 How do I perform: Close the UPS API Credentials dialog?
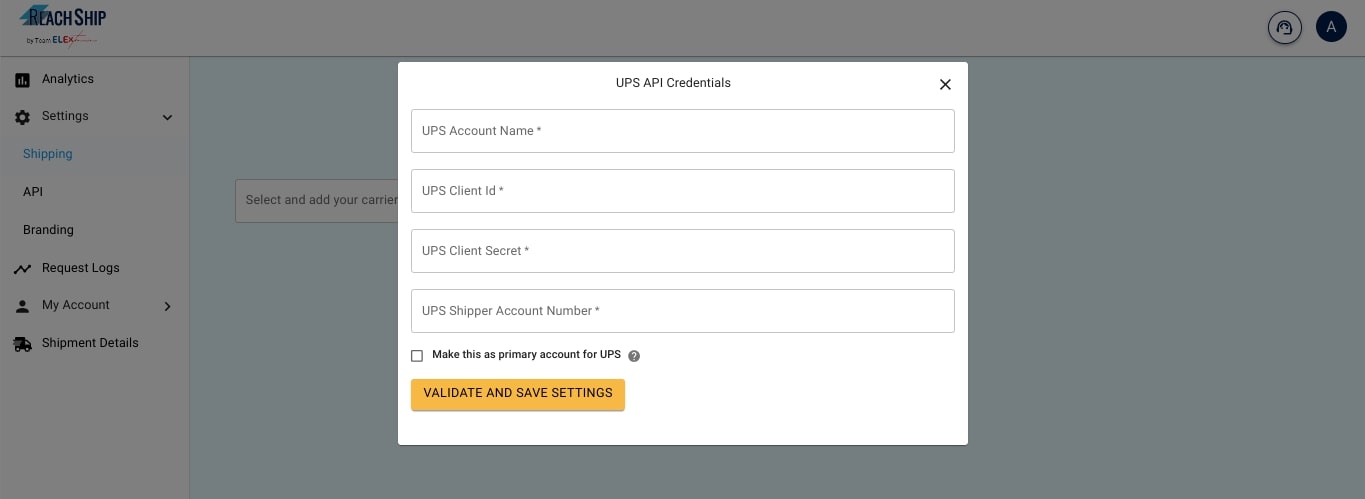point(945,84)
